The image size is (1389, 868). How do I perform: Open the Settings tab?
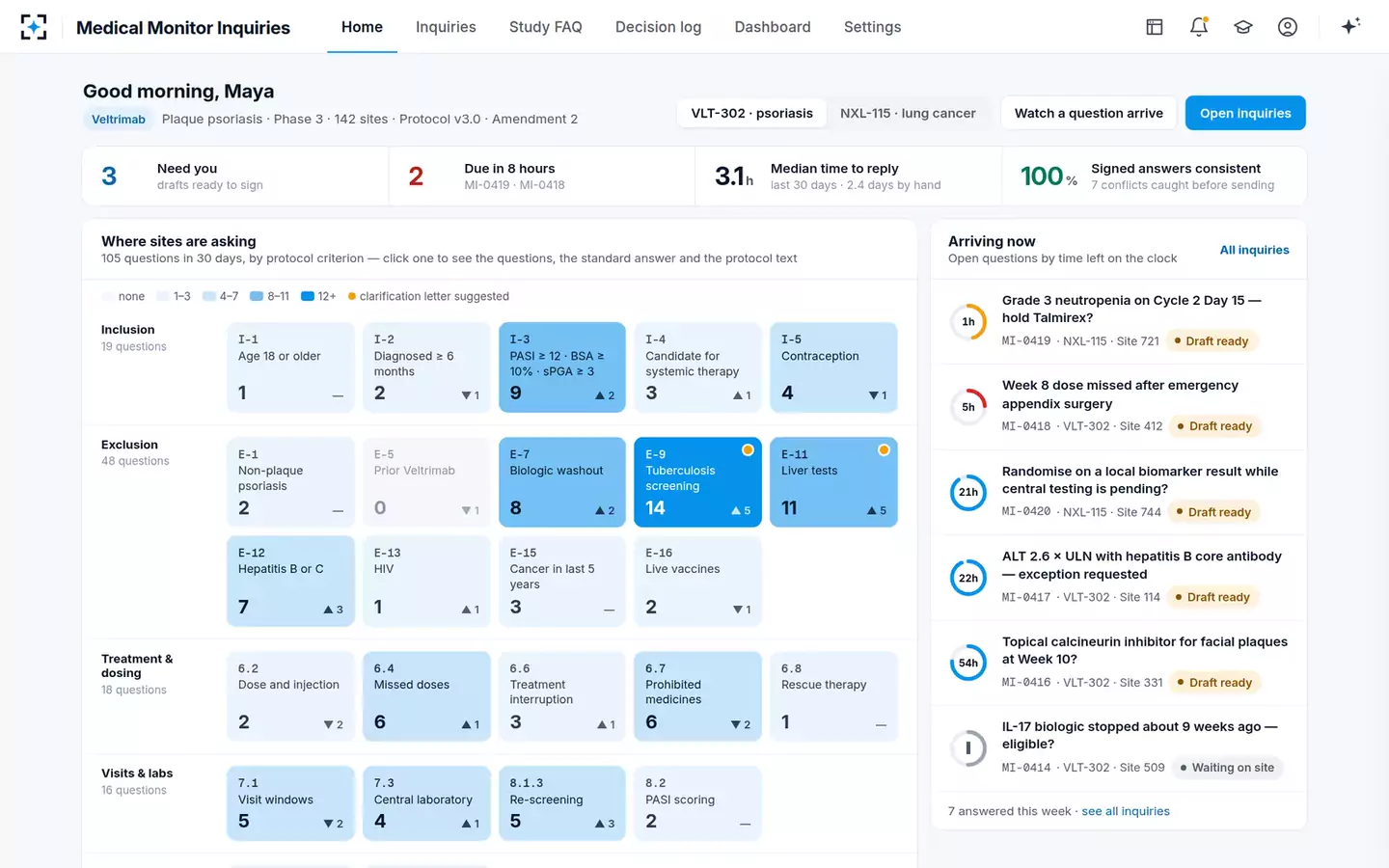click(872, 27)
